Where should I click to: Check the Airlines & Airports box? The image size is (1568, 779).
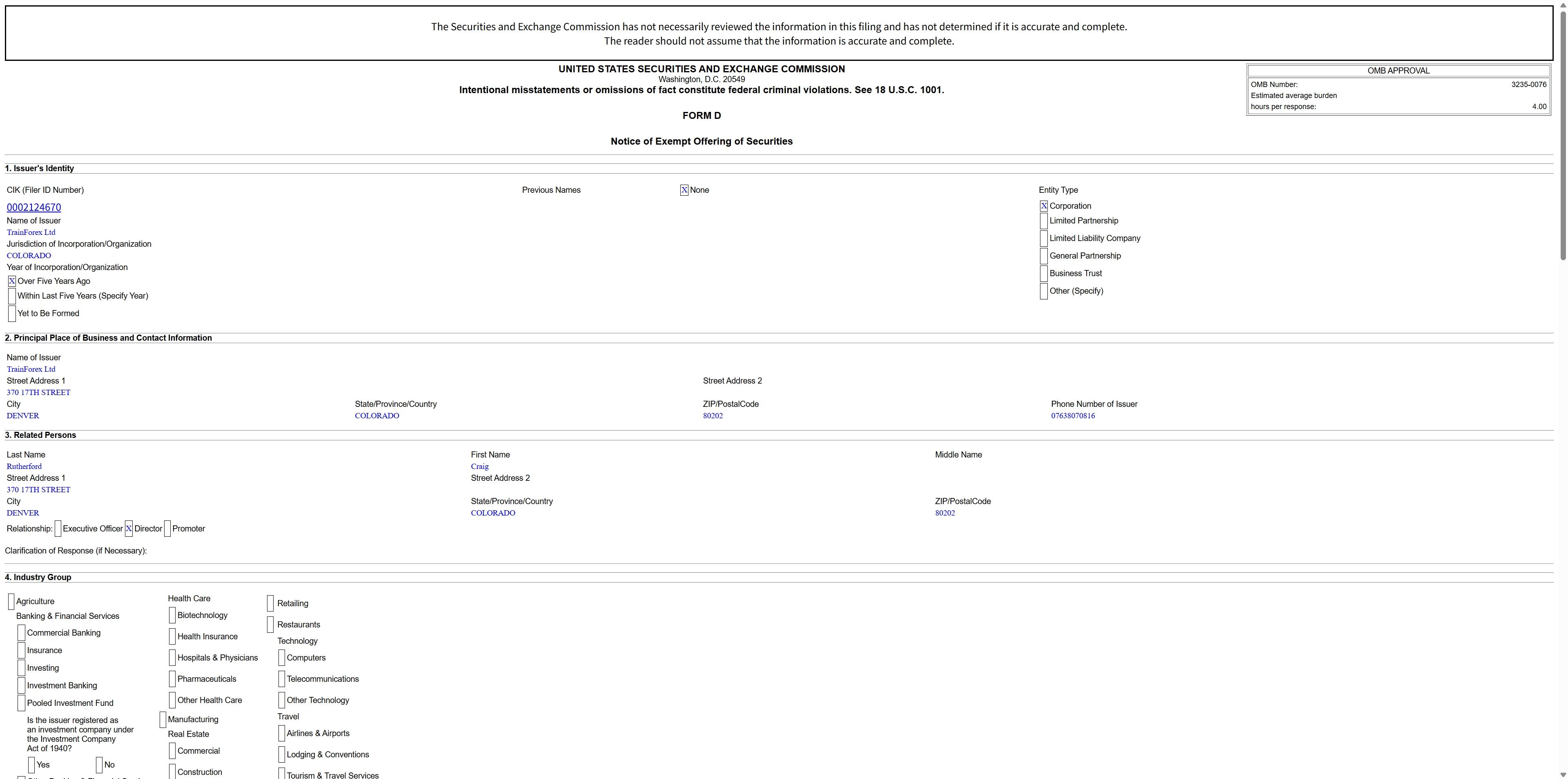tap(282, 733)
